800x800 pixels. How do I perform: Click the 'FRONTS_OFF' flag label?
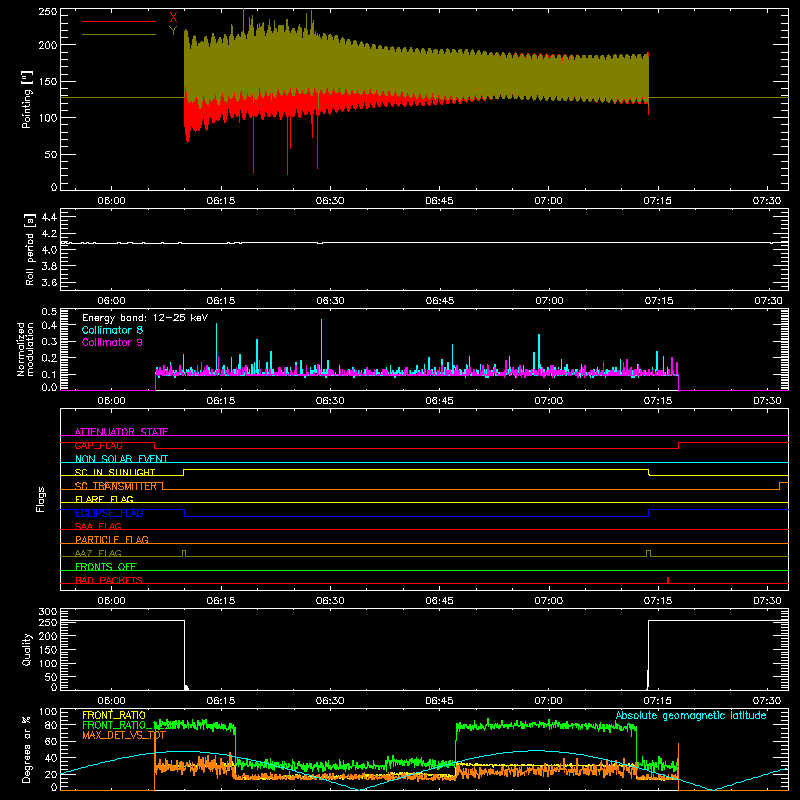coord(106,567)
